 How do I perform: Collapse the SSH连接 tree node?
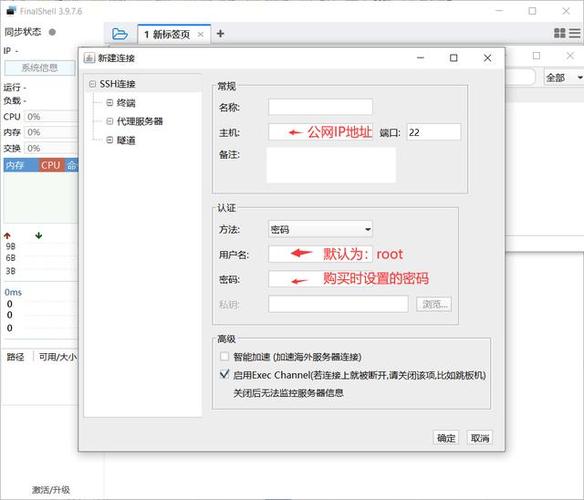click(92, 84)
